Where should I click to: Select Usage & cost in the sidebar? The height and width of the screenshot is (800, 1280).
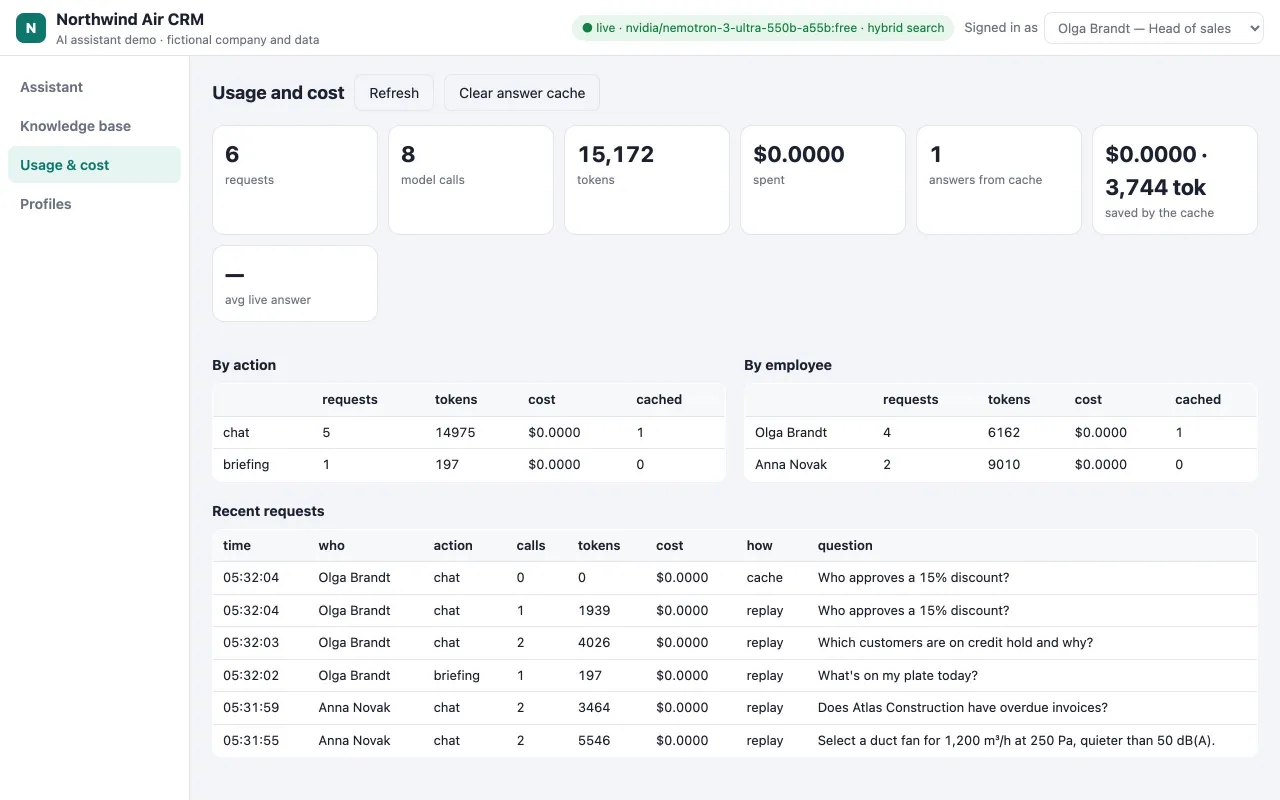(x=94, y=165)
